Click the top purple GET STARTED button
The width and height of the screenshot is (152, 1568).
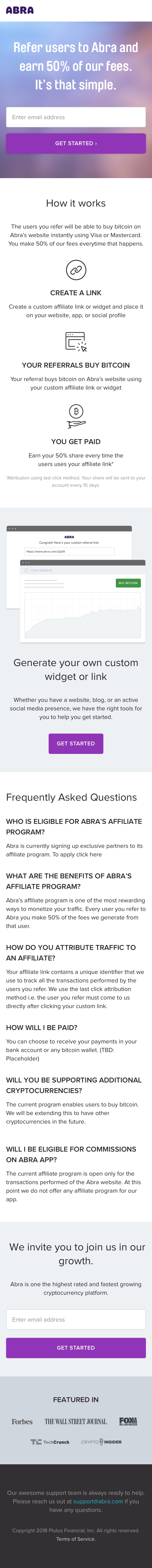(76, 144)
